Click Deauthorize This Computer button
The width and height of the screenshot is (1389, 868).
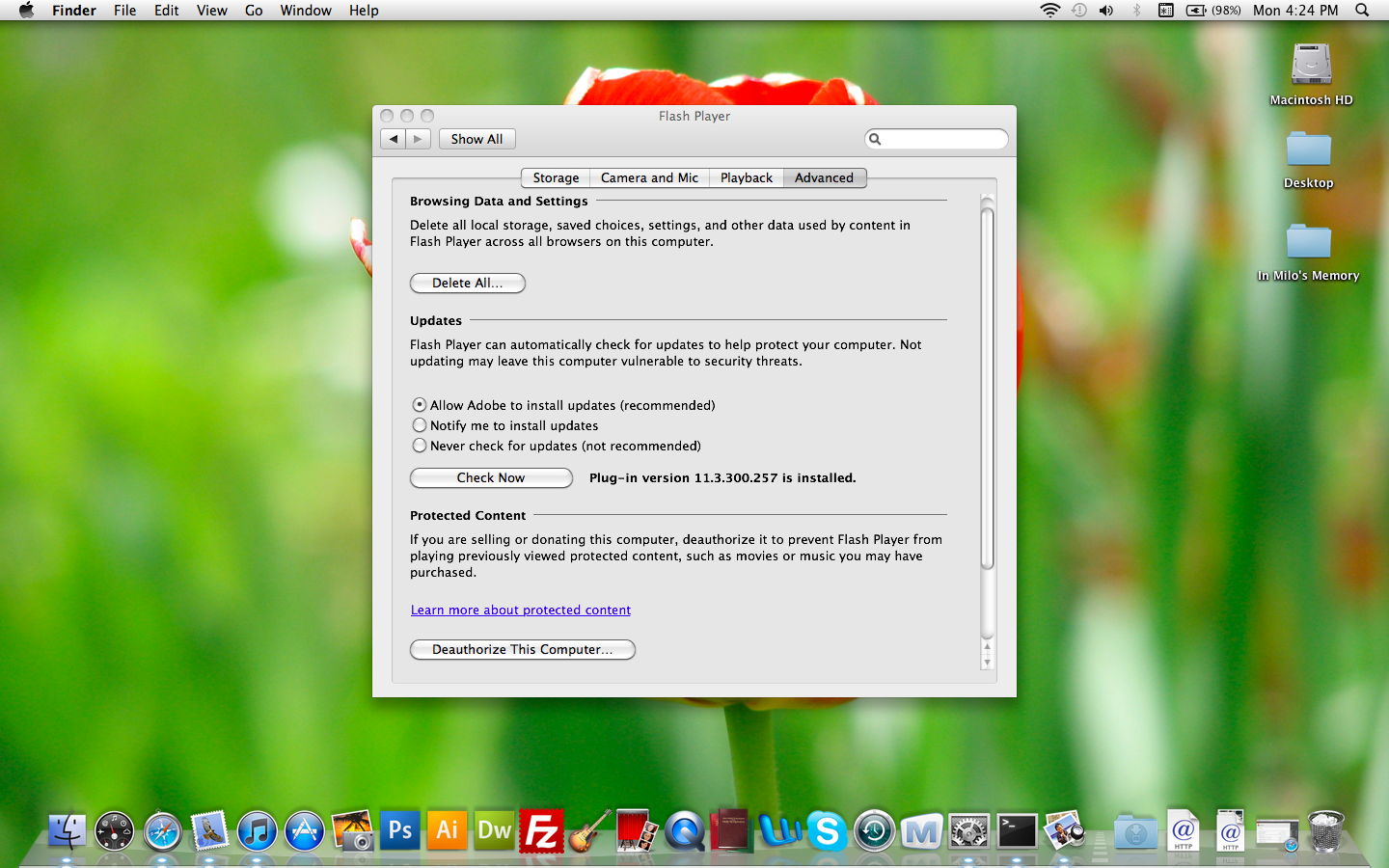tap(522, 649)
